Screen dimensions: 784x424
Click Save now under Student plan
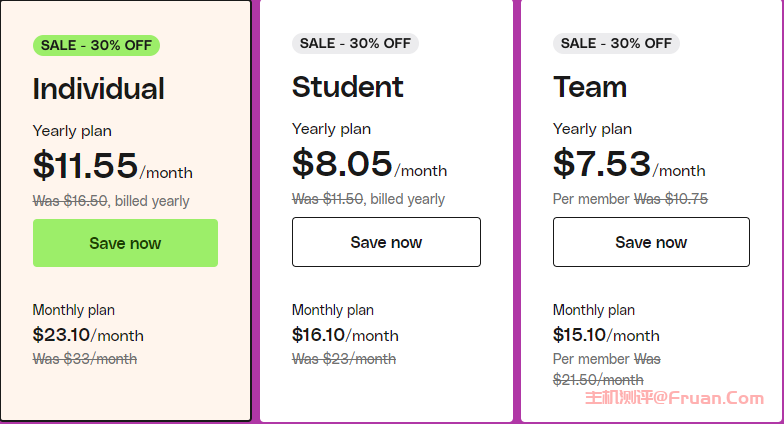pyautogui.click(x=386, y=242)
